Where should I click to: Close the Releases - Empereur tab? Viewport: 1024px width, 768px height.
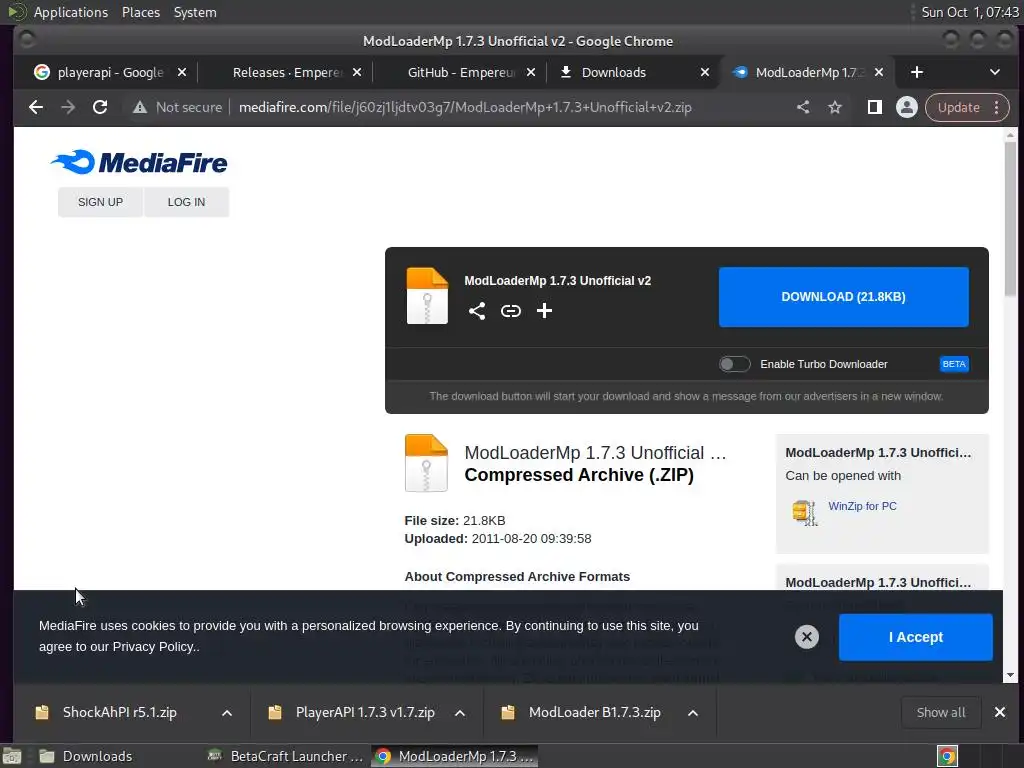coord(357,72)
